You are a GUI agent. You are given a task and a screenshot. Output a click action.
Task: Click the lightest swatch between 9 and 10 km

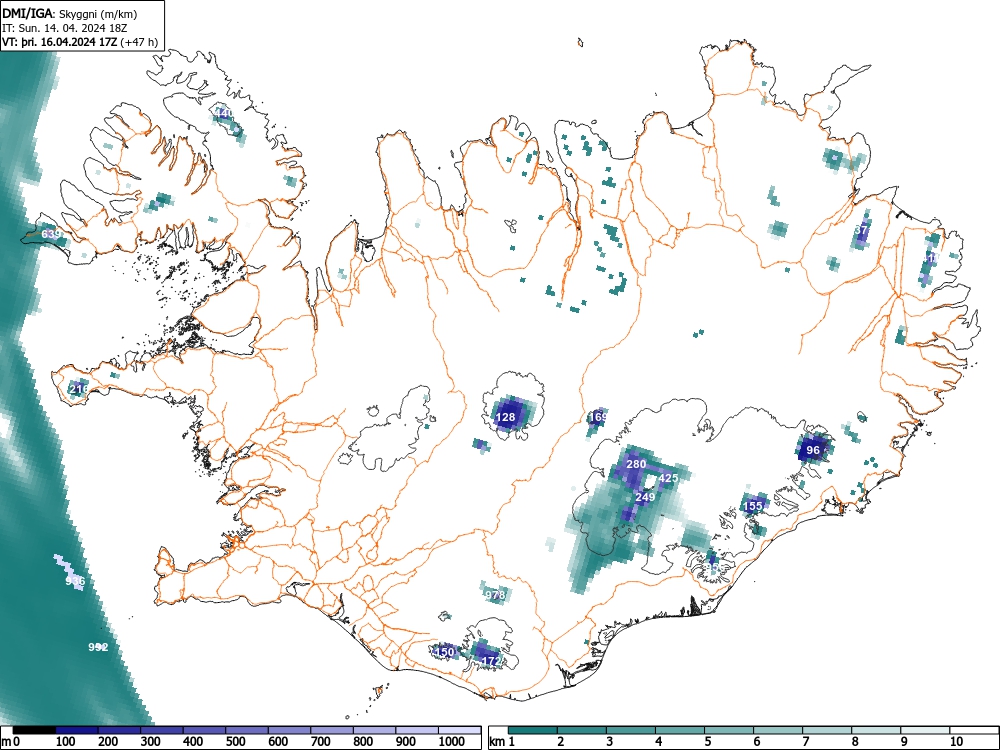coord(925,730)
